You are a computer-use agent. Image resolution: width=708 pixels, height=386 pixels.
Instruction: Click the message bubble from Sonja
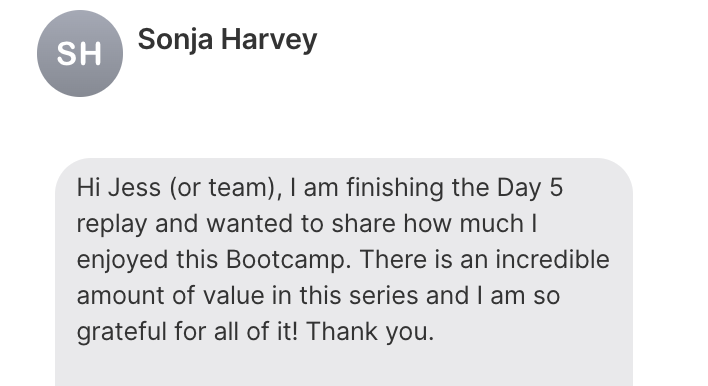point(344,272)
